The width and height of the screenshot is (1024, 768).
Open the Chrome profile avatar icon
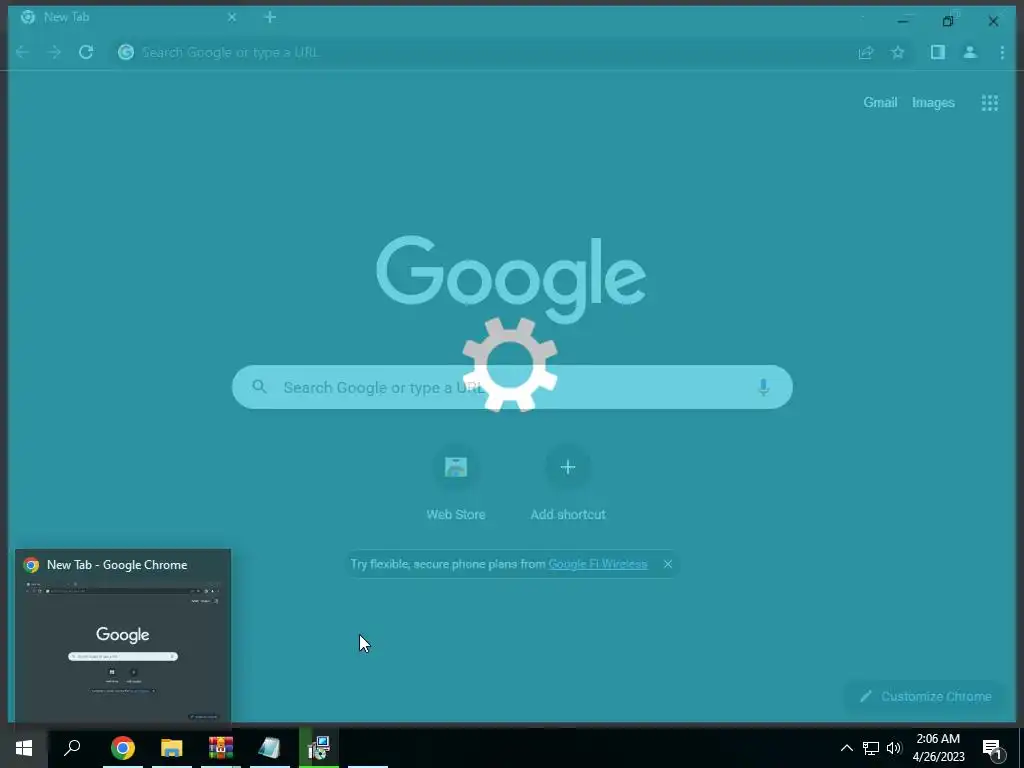point(970,52)
